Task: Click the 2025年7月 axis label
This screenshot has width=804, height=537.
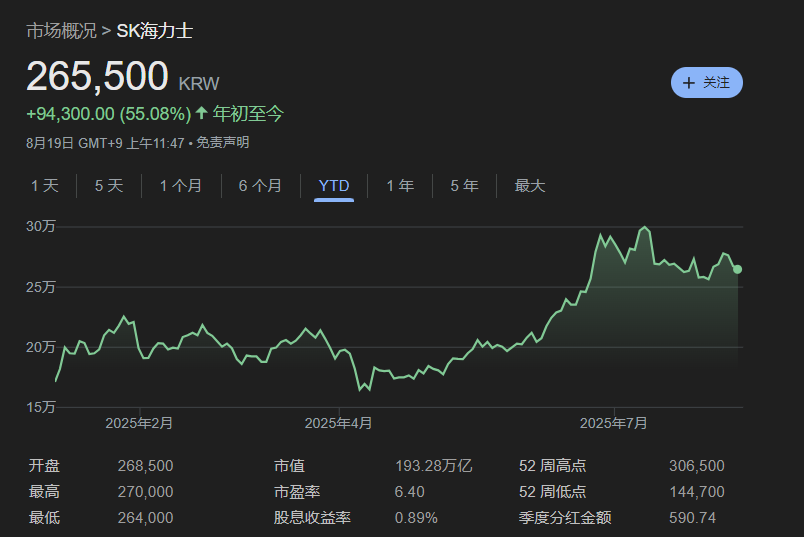Action: click(614, 423)
